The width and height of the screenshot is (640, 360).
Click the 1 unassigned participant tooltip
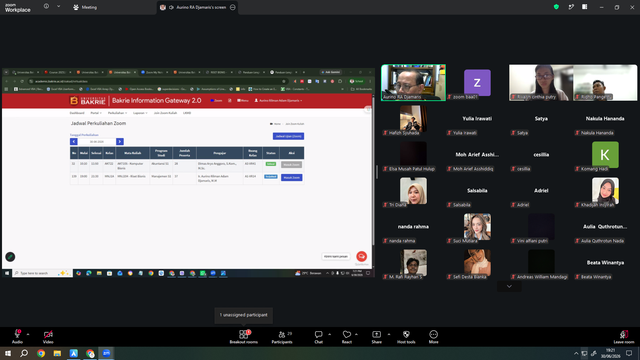244,315
